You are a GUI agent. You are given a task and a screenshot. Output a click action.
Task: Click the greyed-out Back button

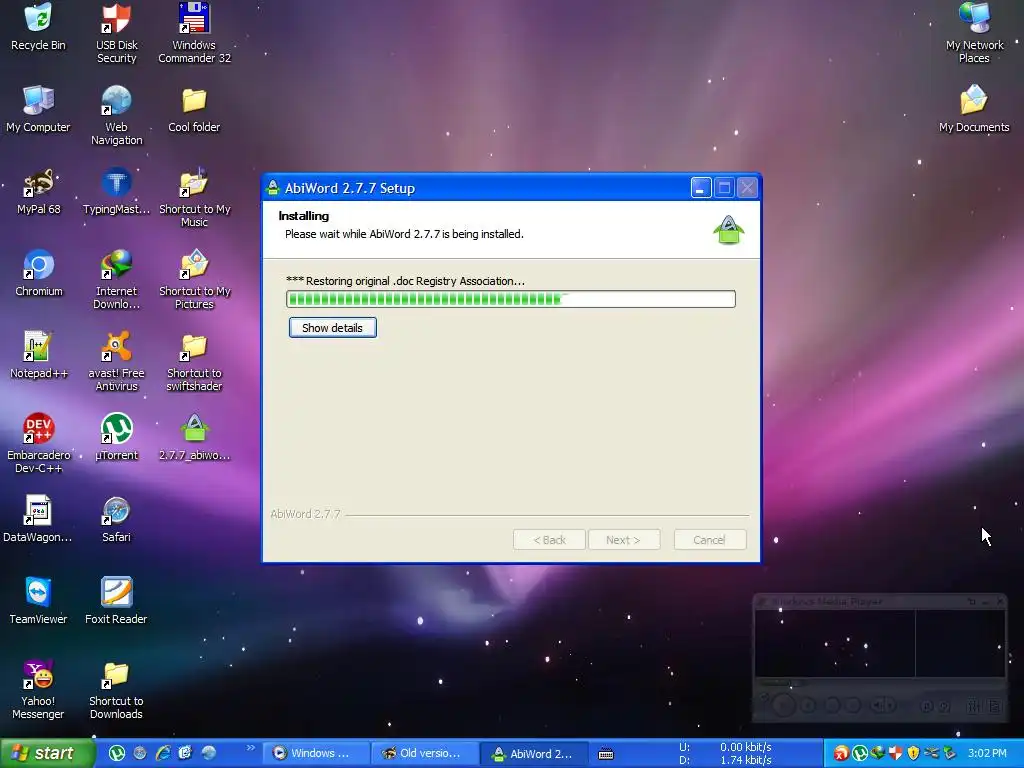(x=549, y=540)
